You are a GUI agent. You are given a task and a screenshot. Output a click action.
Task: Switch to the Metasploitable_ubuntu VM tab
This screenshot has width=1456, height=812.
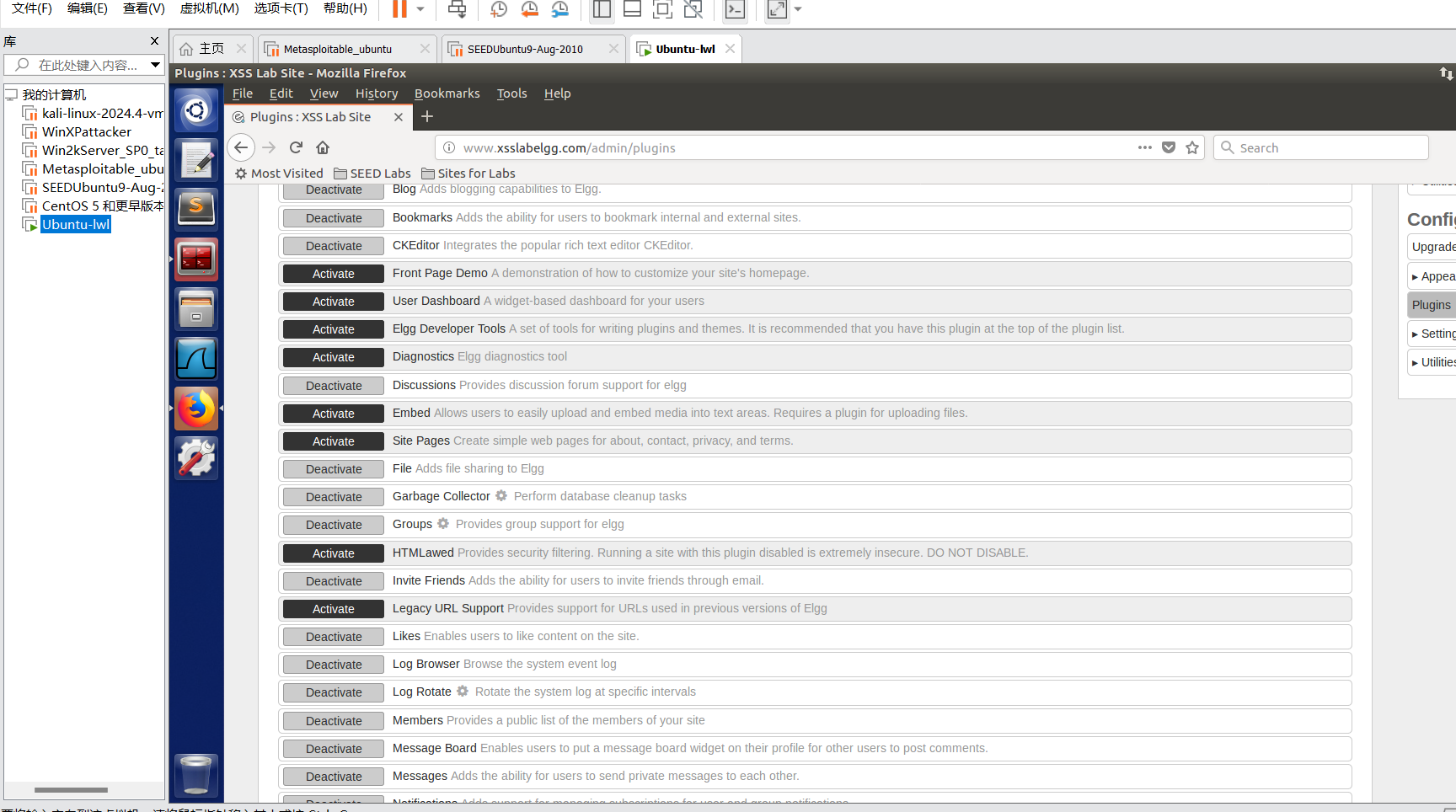click(338, 49)
